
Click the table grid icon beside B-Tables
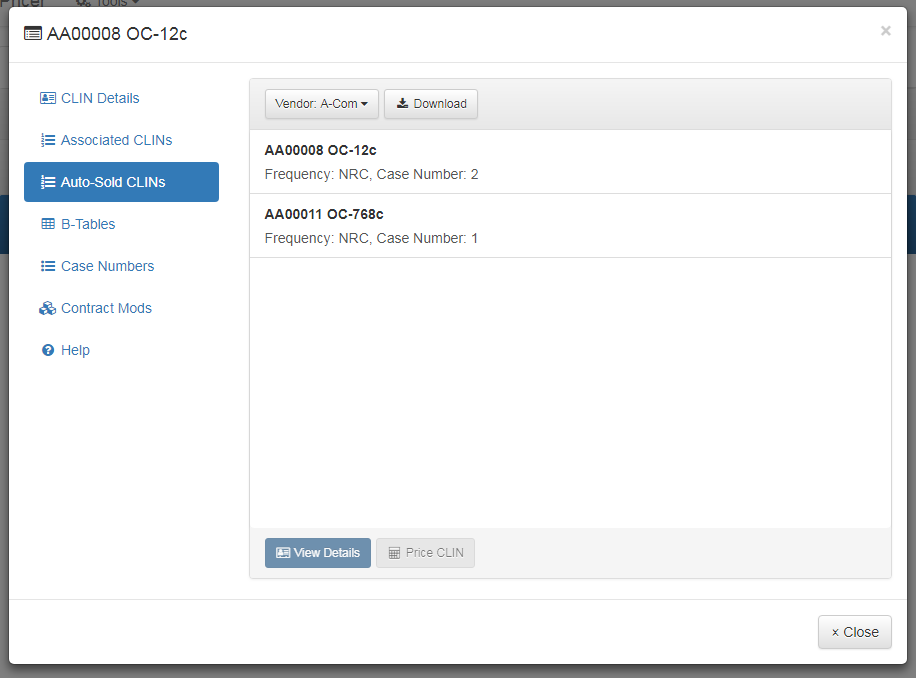click(48, 224)
